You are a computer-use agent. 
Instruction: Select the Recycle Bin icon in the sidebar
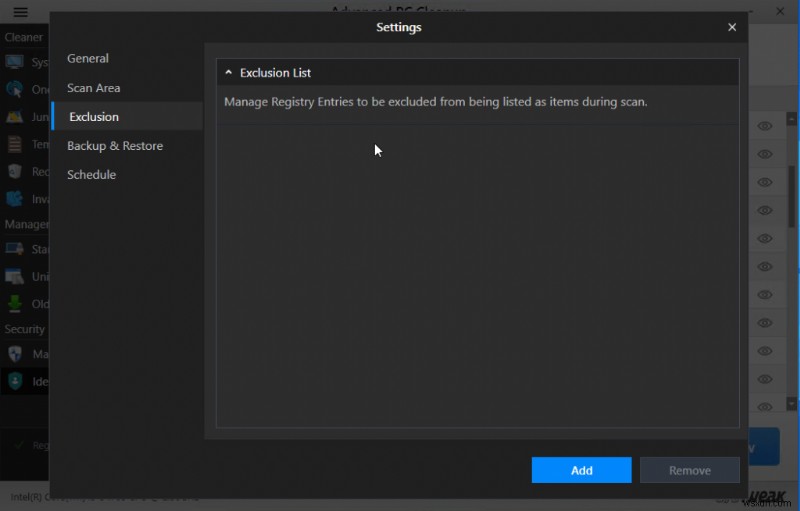click(14, 171)
